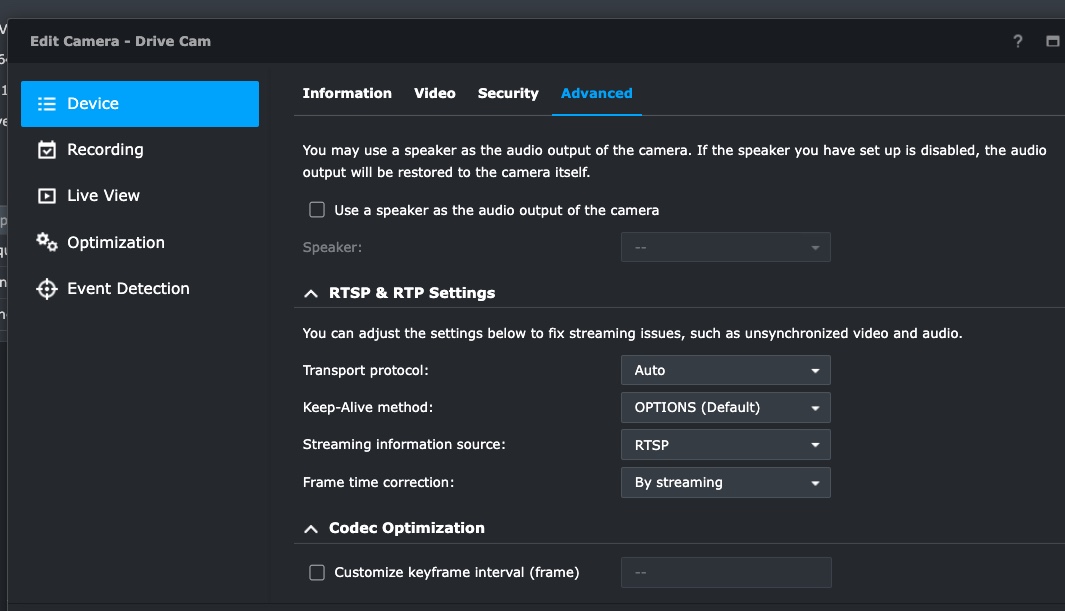Collapse the Codec Optimization section
The width and height of the screenshot is (1065, 611).
(311, 528)
